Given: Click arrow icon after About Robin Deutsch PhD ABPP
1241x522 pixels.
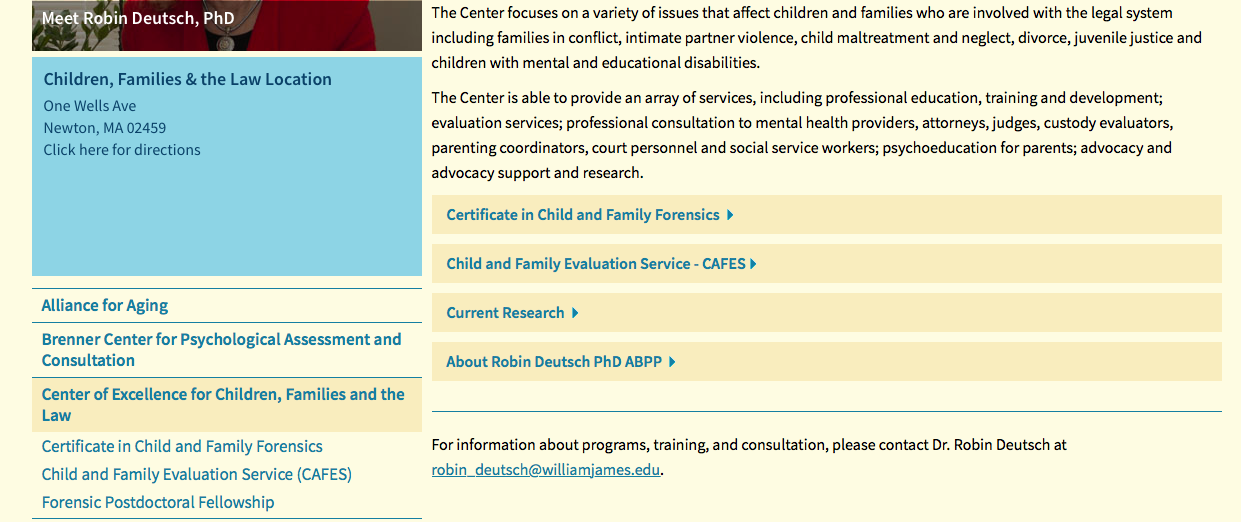Looking at the screenshot, I should pos(672,362).
